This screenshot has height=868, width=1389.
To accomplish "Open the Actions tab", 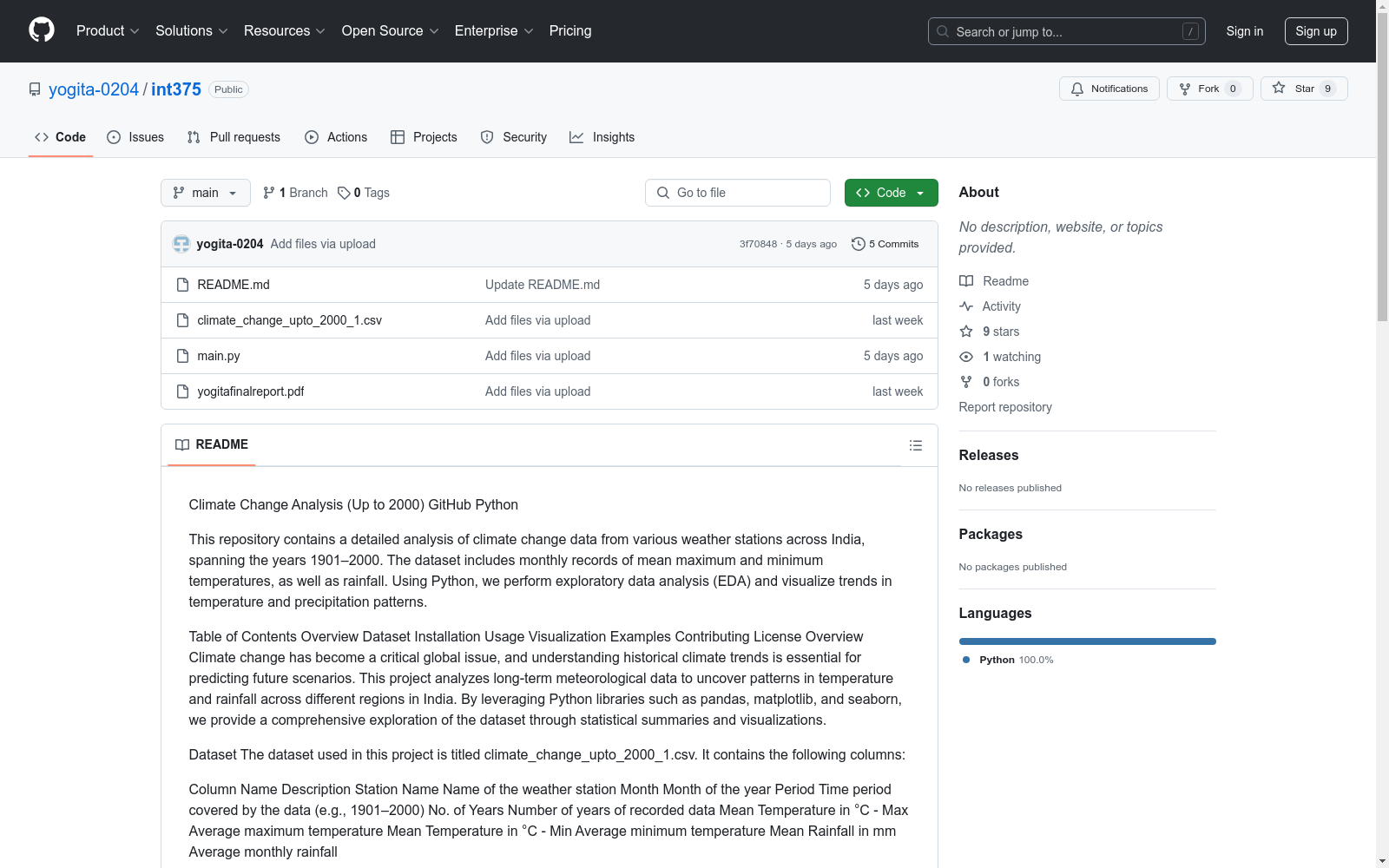I will [x=336, y=137].
